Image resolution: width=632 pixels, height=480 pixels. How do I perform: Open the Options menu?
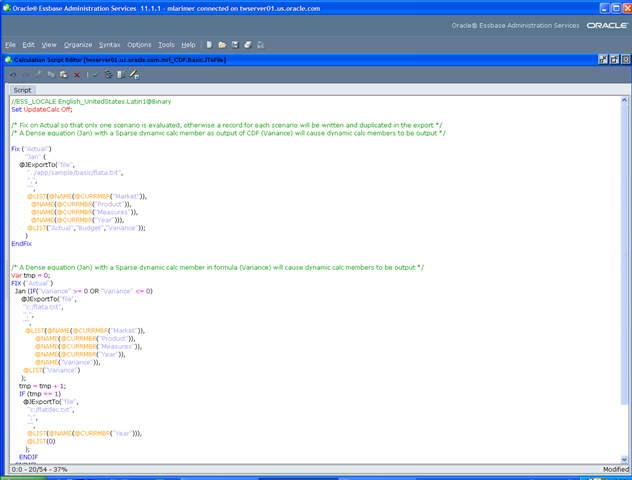coord(139,45)
